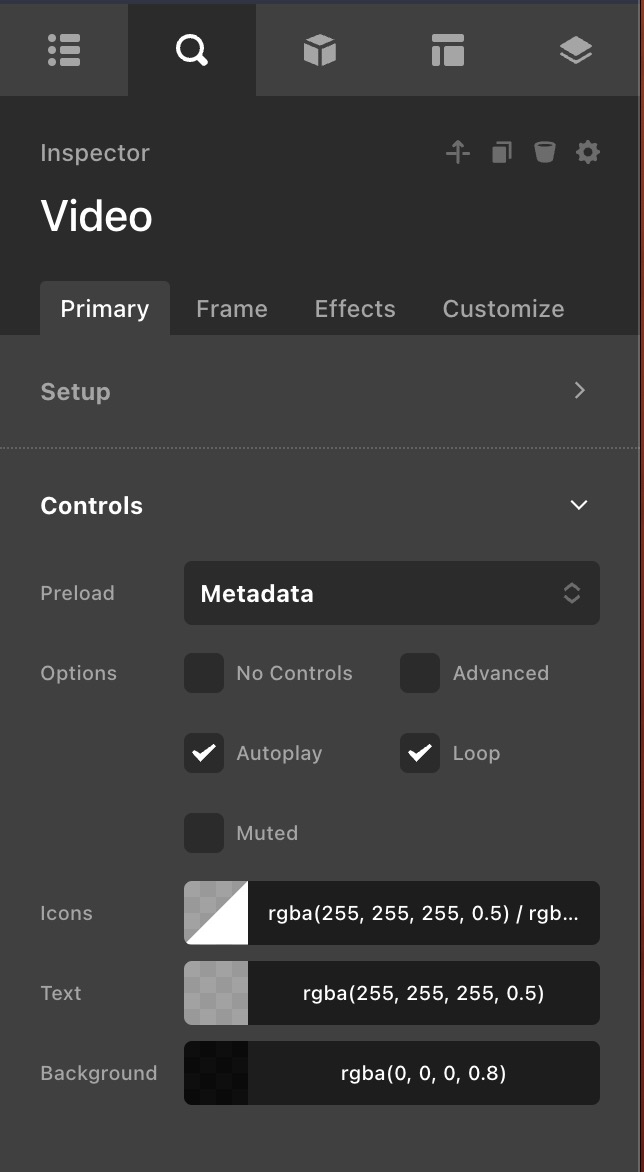Viewport: 644px width, 1172px height.
Task: Open the Layers stack icon panel
Action: coord(576,50)
